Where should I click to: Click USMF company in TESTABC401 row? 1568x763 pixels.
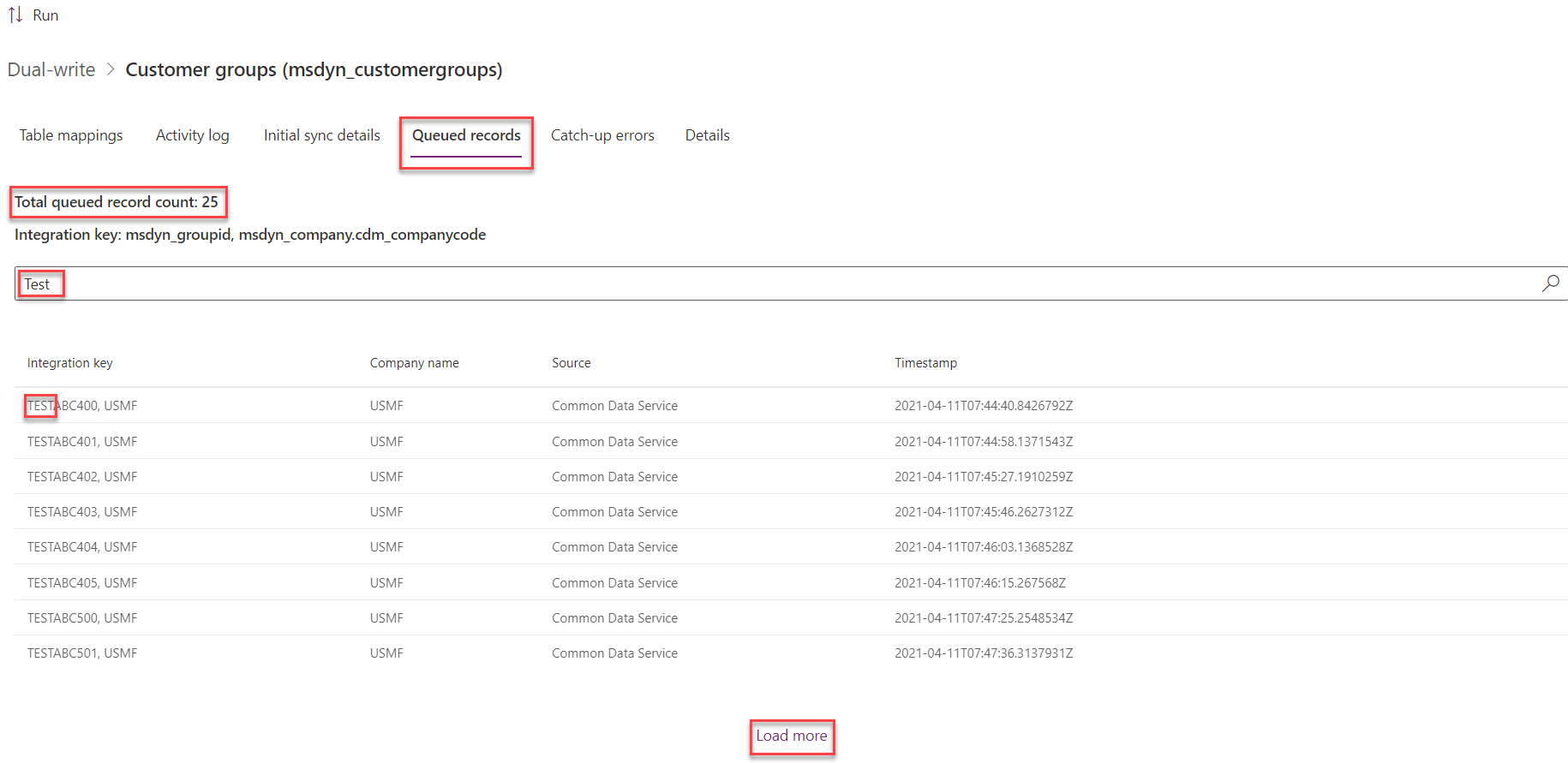click(x=386, y=442)
